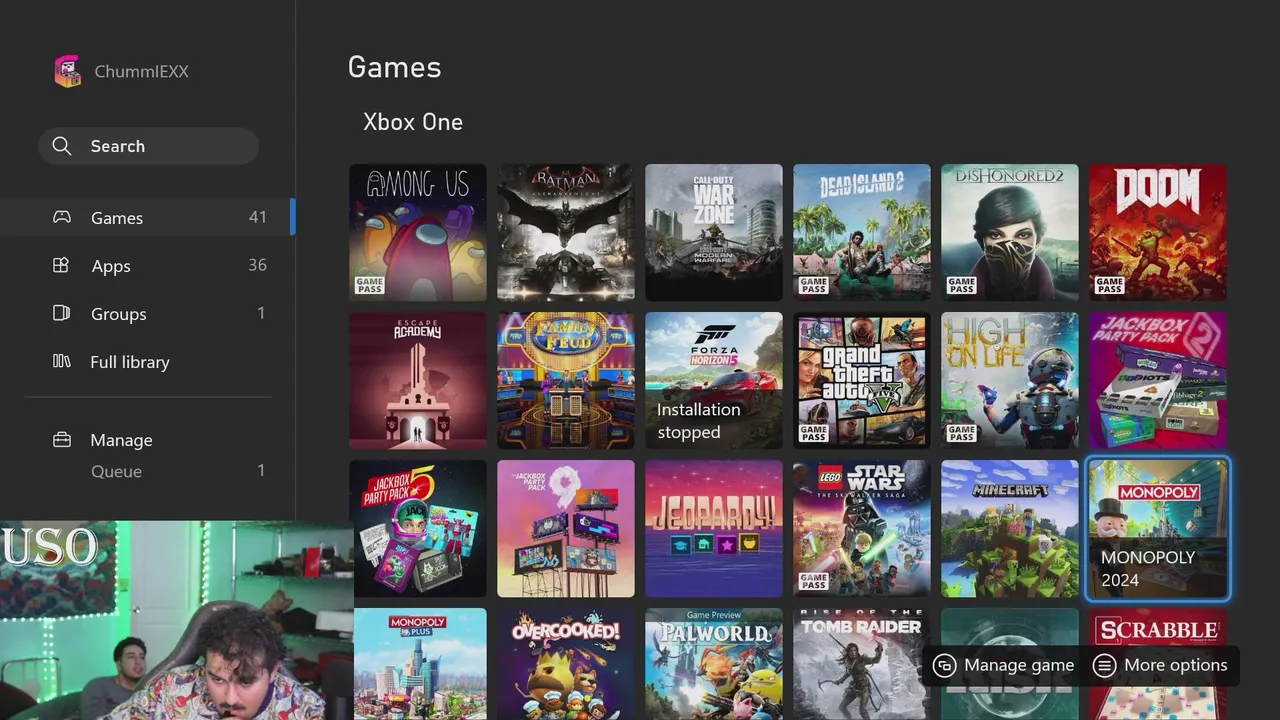Launch the Jeopardy! game tile
Viewport: 1280px width, 720px height.
pos(714,528)
